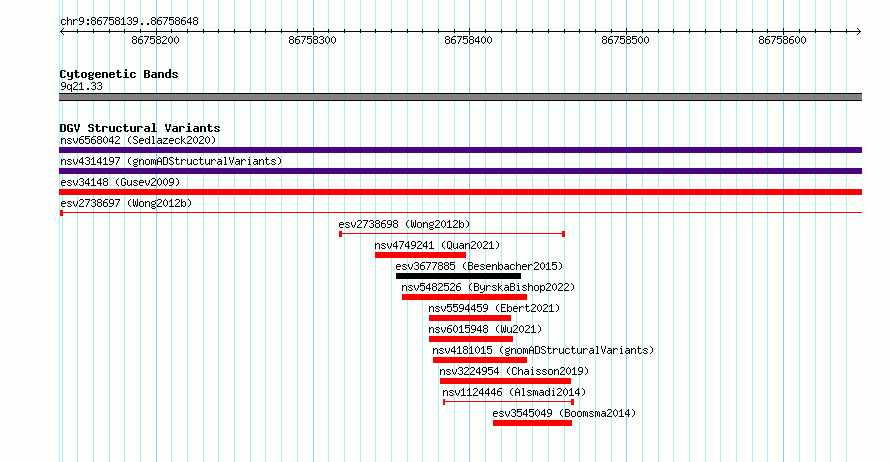Click the esv3677885 (Besenbacher2015) label
Screen dimensions: 890x462
479,266
